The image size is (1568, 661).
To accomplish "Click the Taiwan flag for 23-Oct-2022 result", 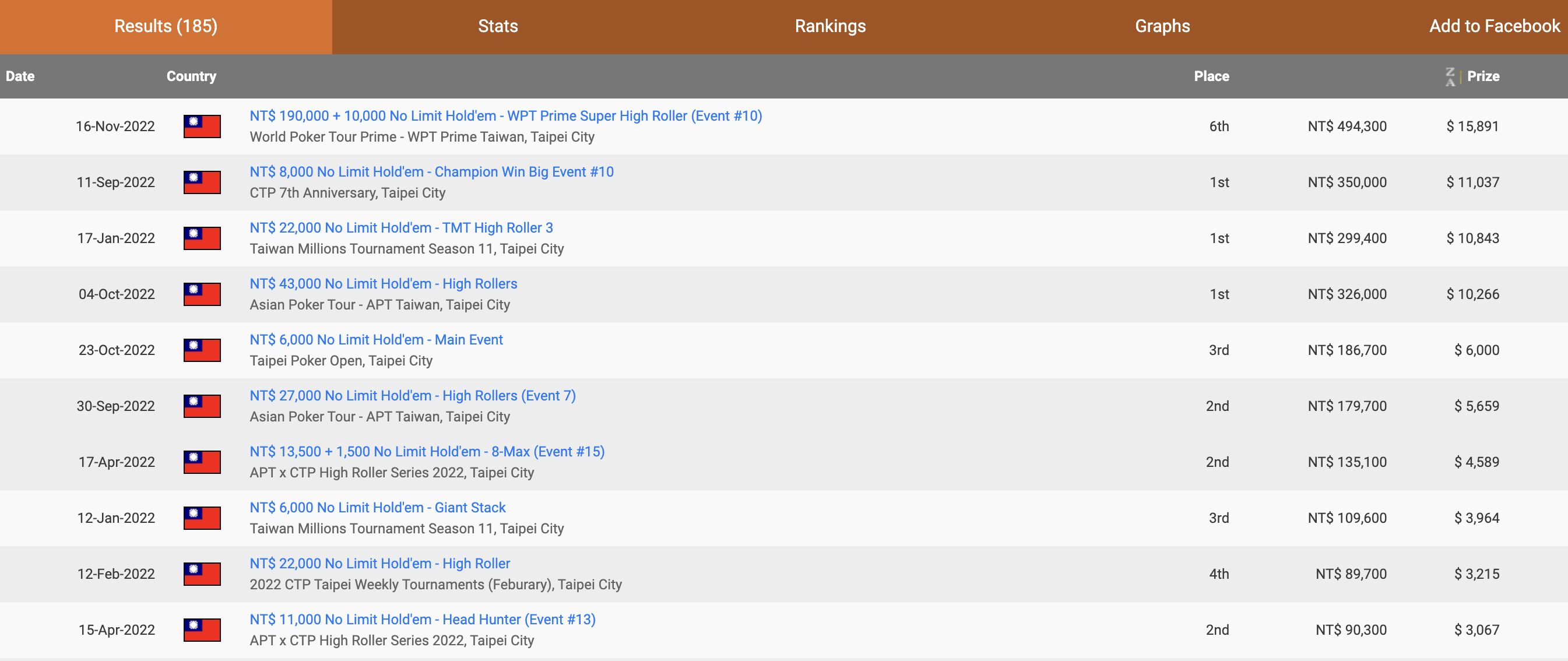I will [x=202, y=350].
